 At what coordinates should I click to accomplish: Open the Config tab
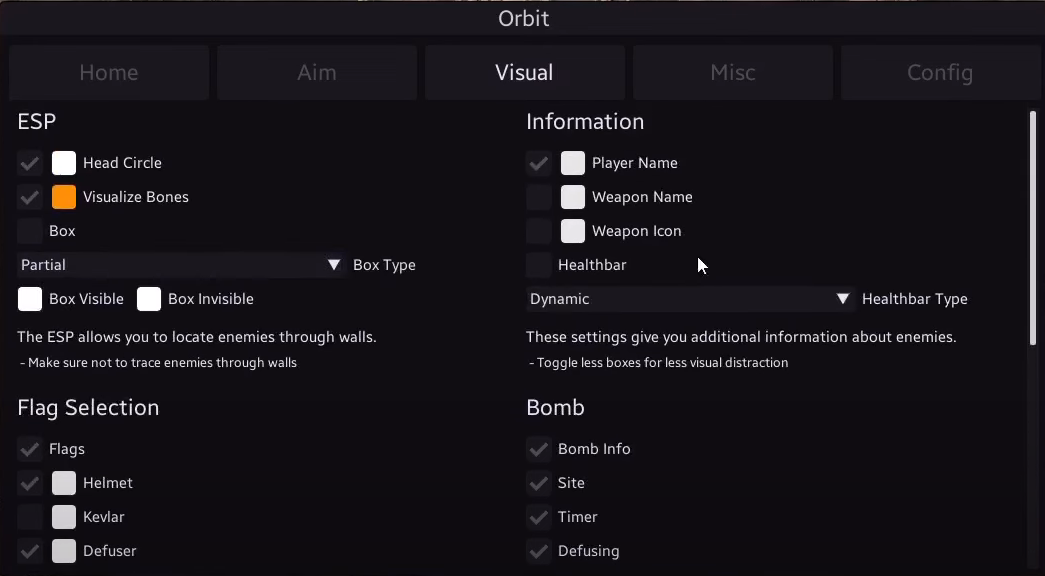(939, 73)
